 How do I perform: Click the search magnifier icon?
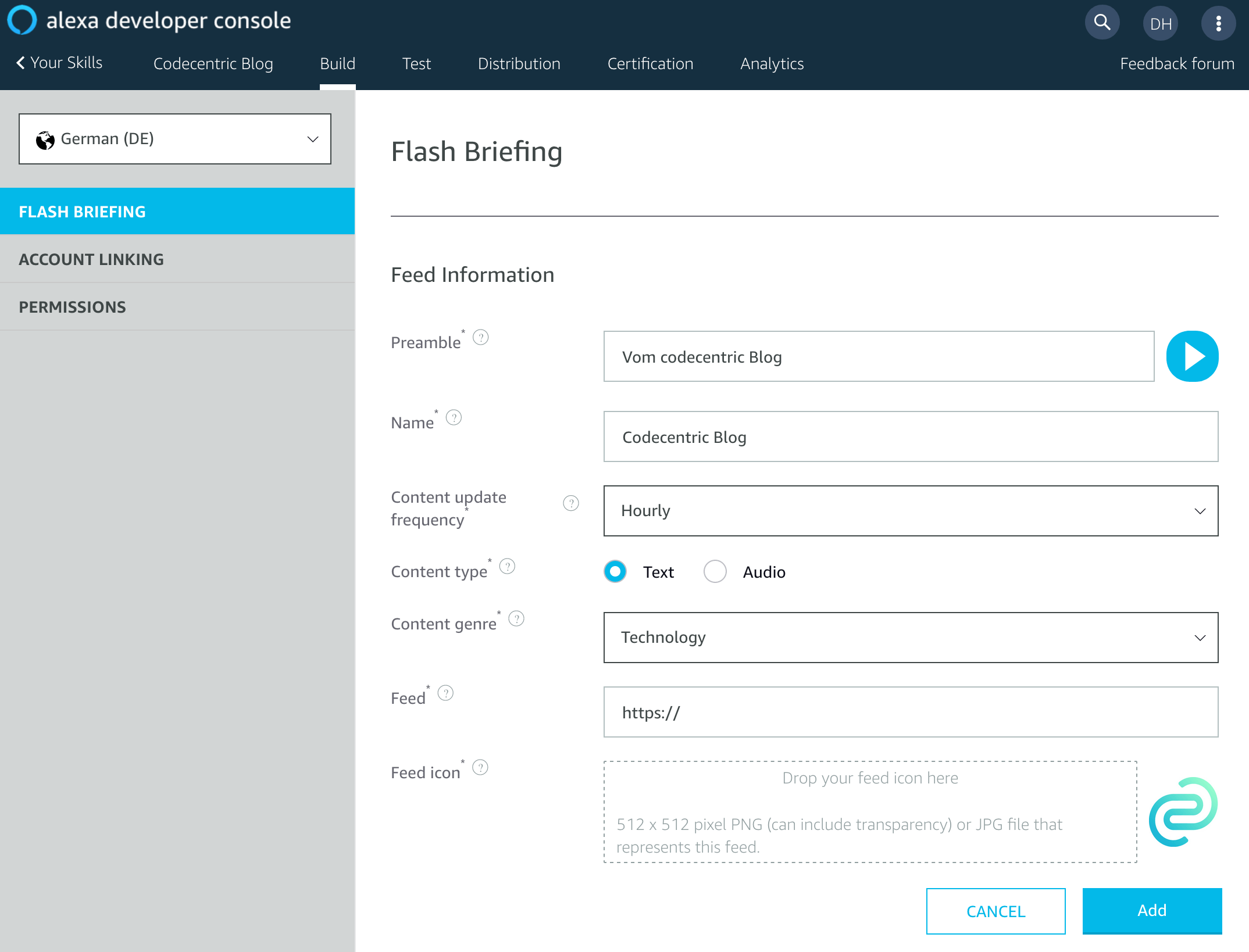point(1102,23)
